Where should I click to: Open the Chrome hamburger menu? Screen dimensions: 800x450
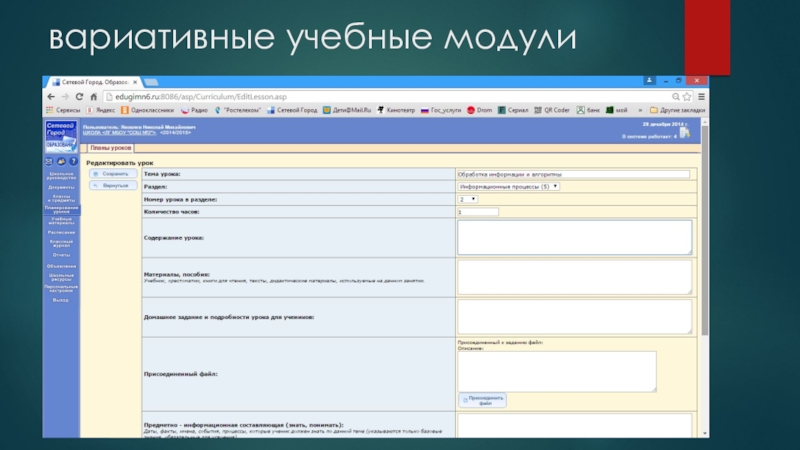tap(702, 96)
